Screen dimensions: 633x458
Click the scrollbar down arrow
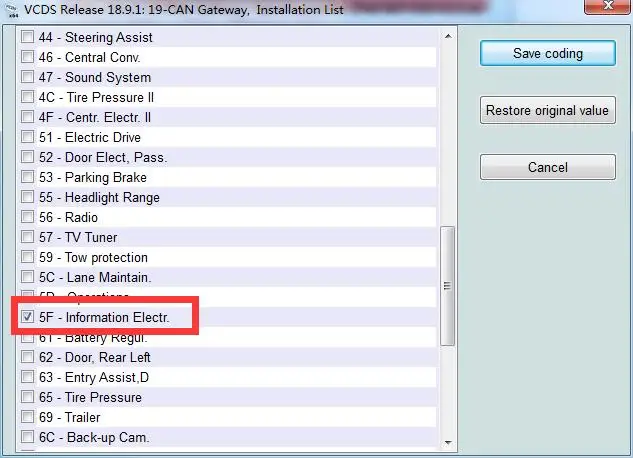tap(448, 443)
